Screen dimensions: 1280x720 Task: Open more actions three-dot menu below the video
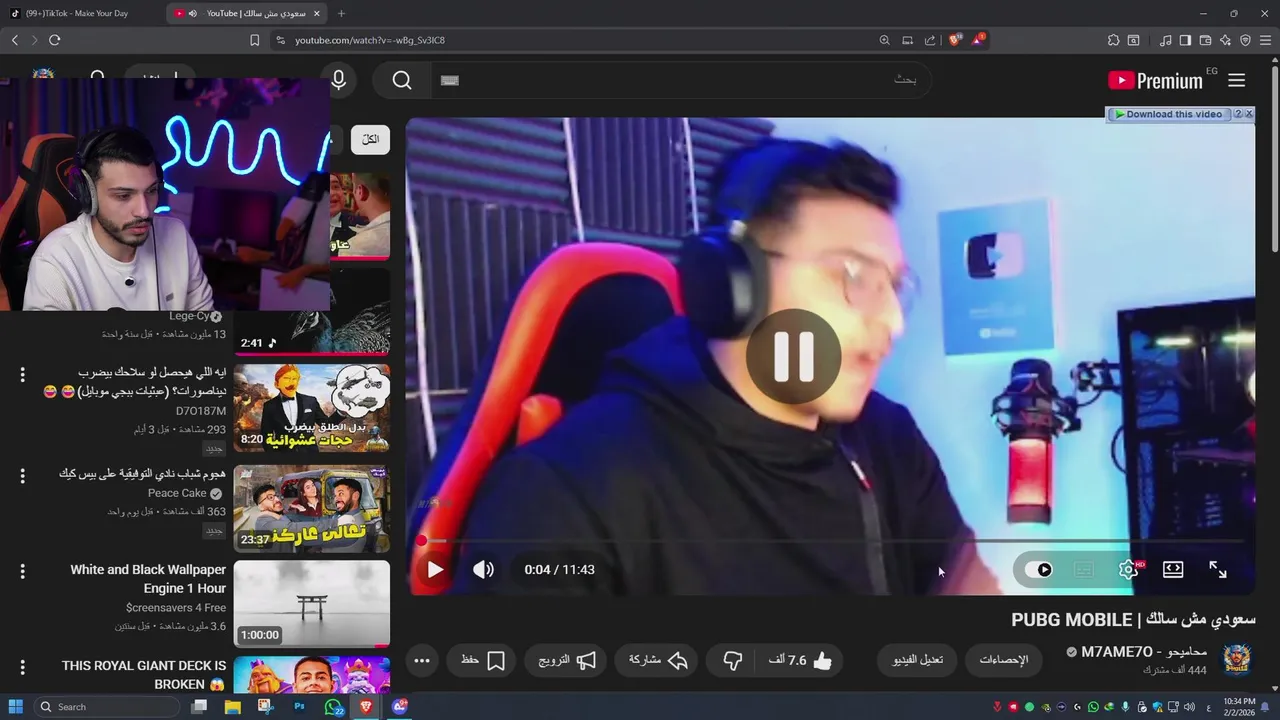[422, 660]
